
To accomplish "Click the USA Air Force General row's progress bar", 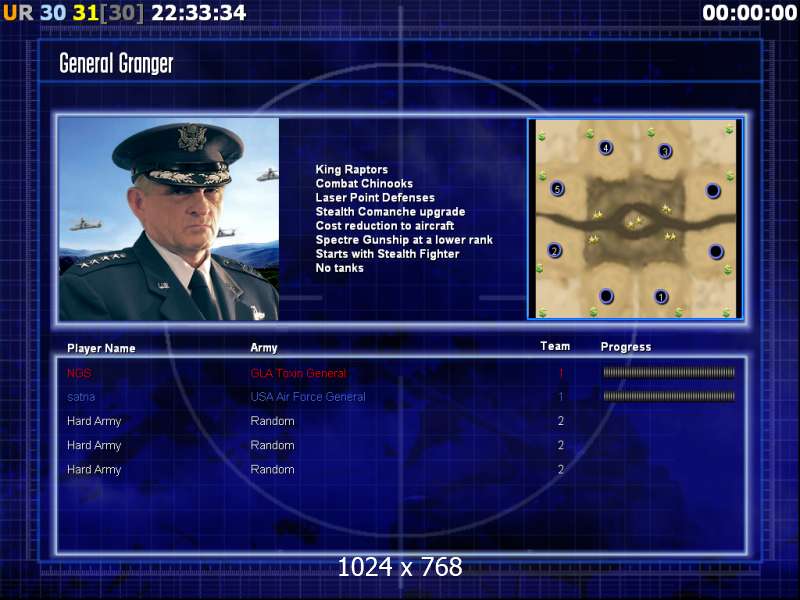I will (x=669, y=396).
